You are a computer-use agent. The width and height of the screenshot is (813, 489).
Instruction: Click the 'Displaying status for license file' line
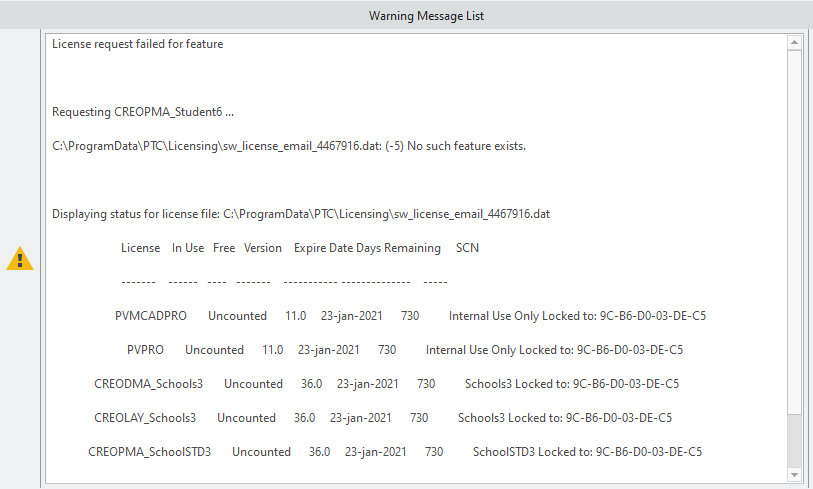coord(301,214)
